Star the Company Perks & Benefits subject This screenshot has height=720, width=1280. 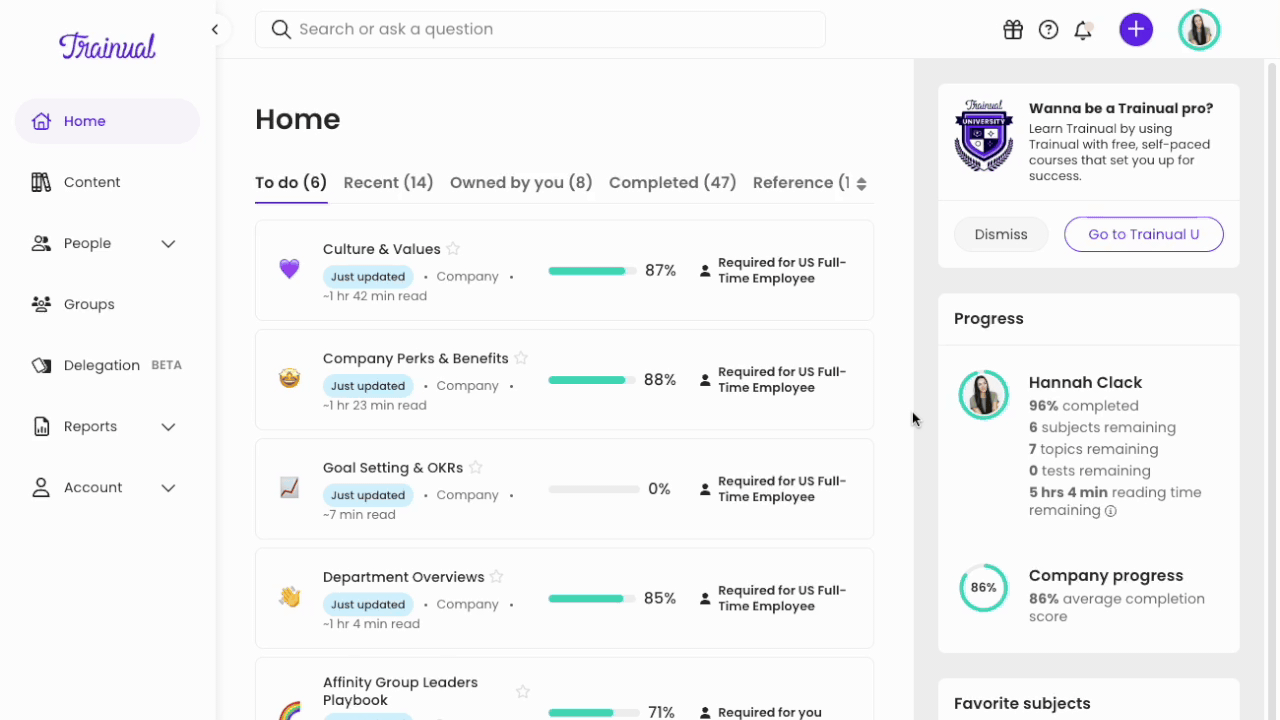(521, 358)
